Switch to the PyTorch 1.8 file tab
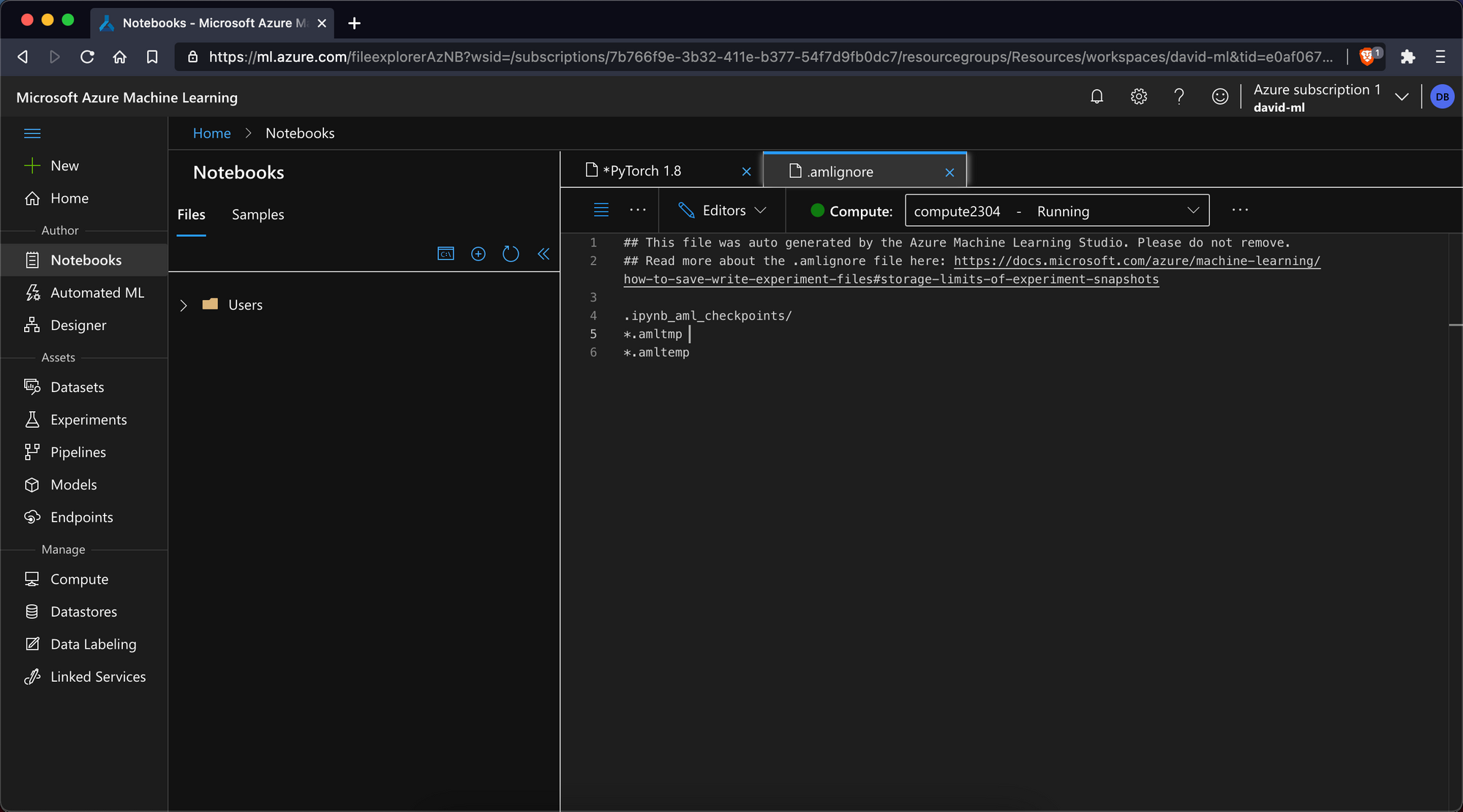The height and width of the screenshot is (812, 1463). coord(642,171)
